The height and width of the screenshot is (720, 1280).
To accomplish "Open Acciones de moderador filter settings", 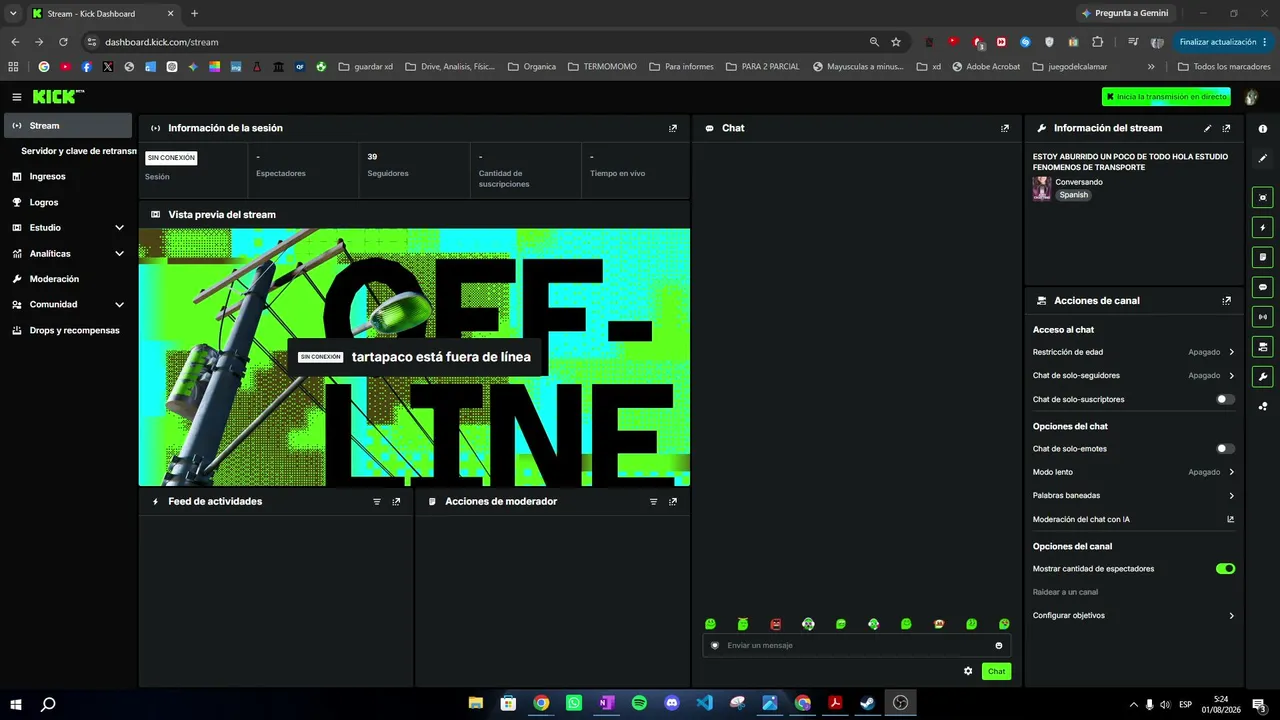I will point(654,501).
